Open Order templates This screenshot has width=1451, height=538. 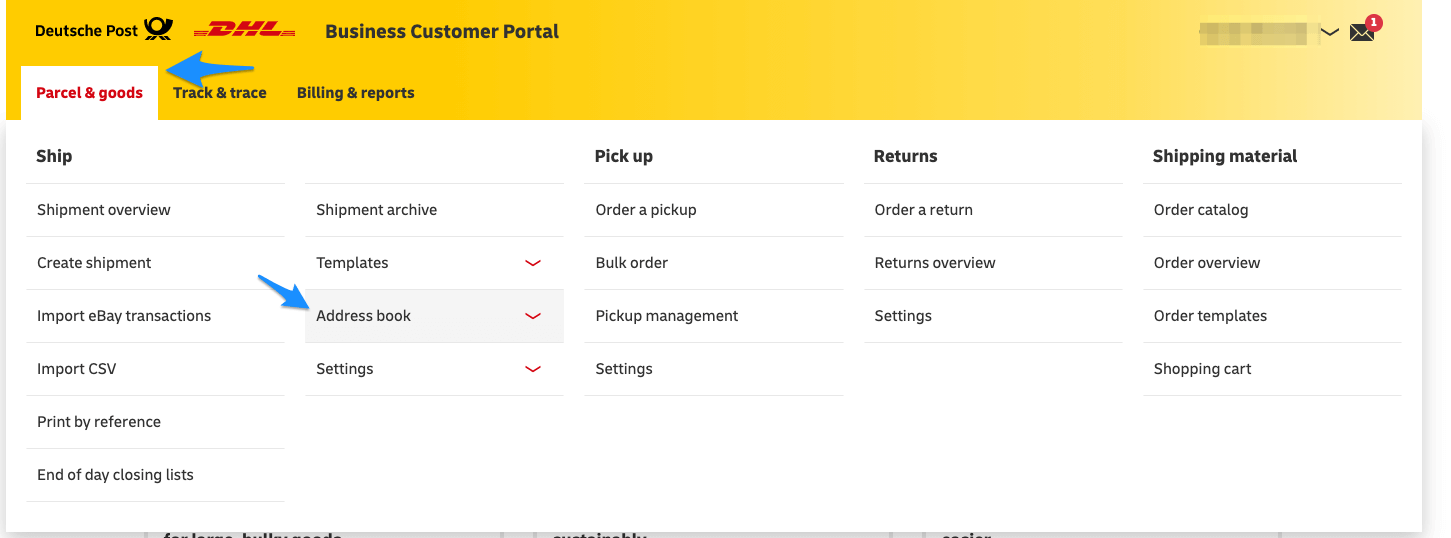click(1272, 316)
